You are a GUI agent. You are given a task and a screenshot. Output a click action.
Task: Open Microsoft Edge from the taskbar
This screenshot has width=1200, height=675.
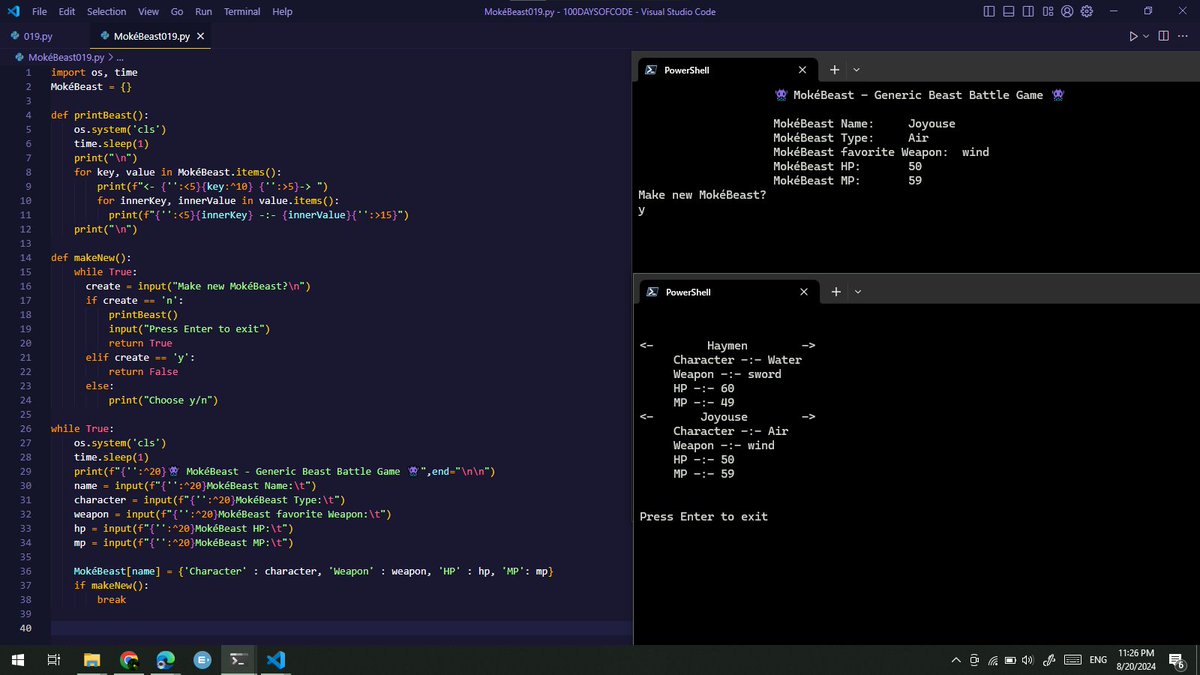165,660
